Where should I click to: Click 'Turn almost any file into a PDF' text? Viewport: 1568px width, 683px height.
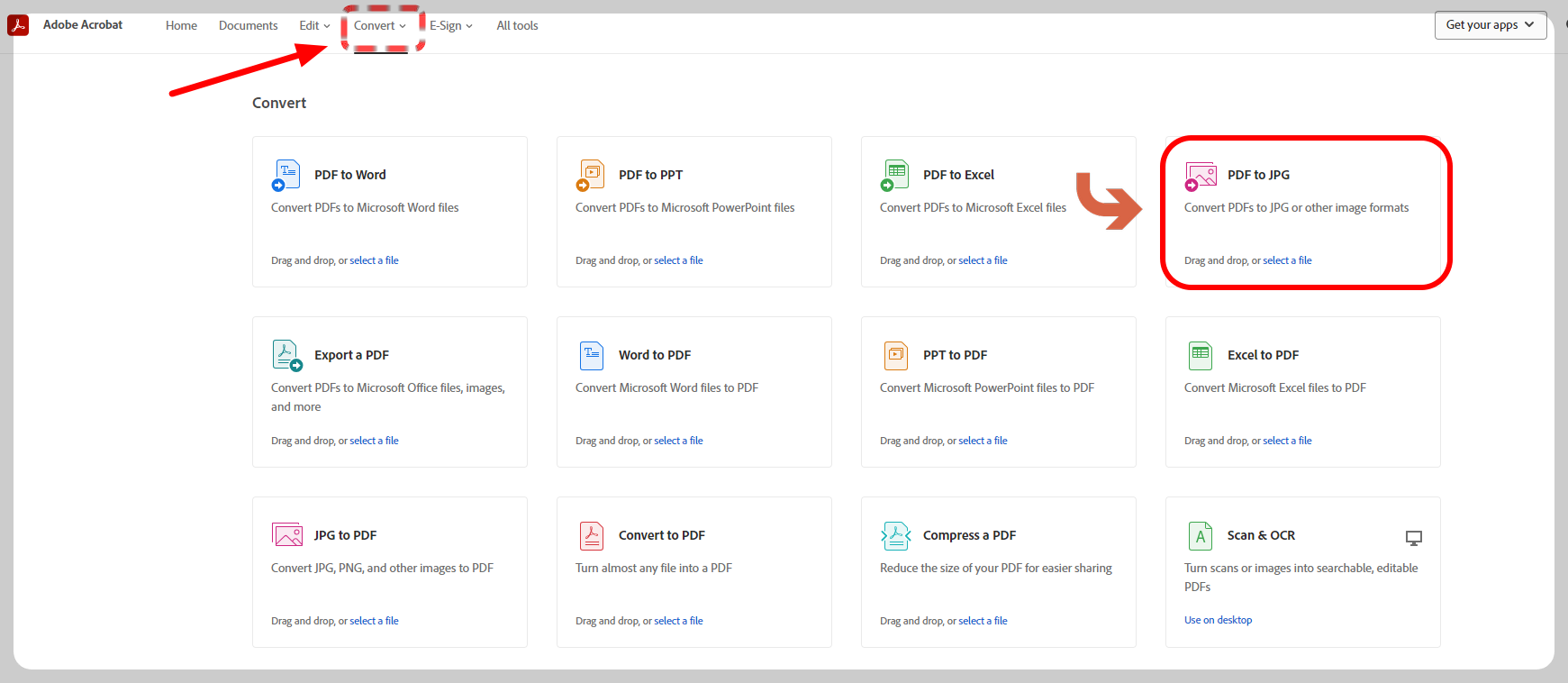pyautogui.click(x=654, y=568)
